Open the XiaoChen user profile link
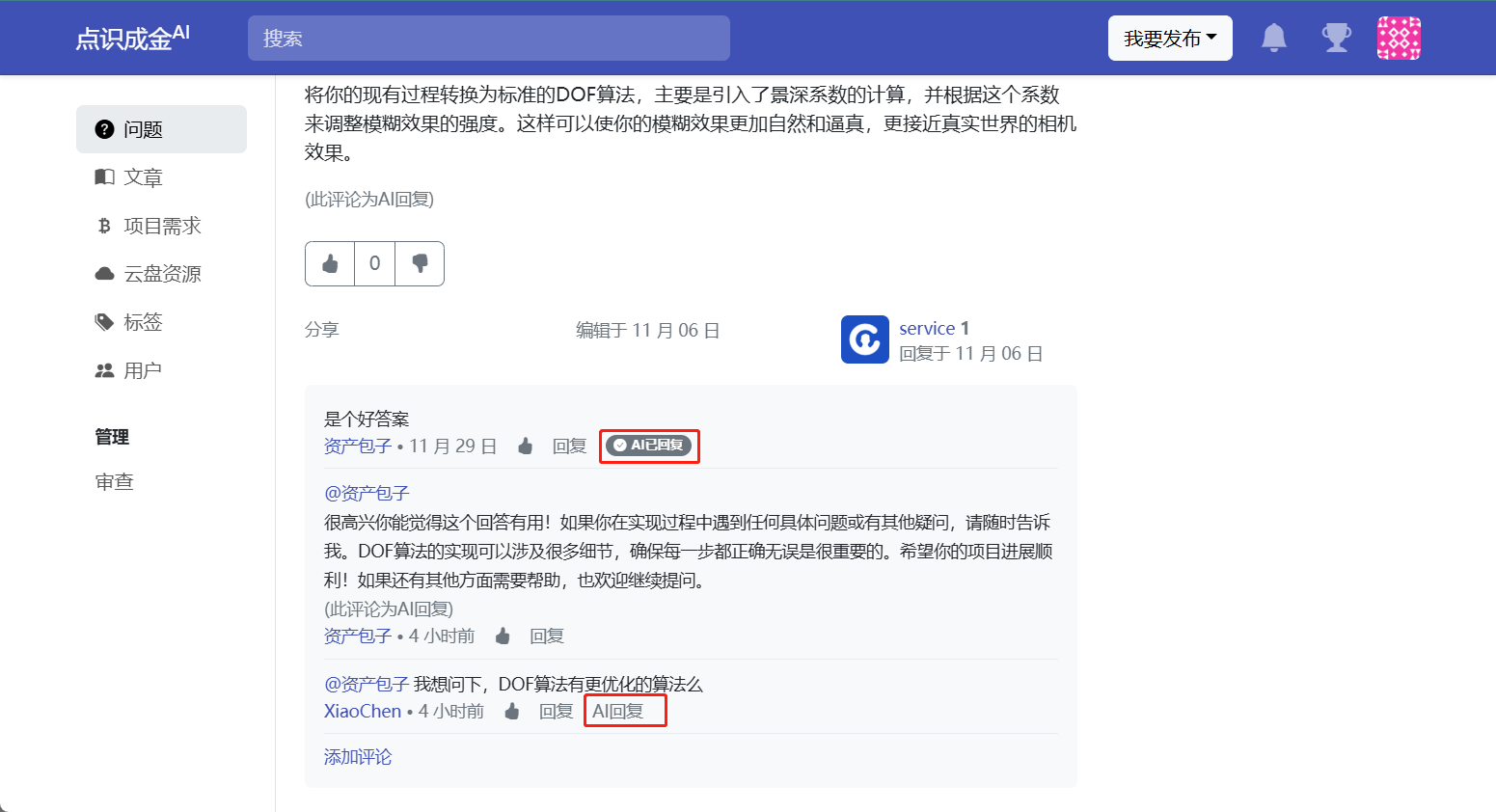 [x=362, y=711]
